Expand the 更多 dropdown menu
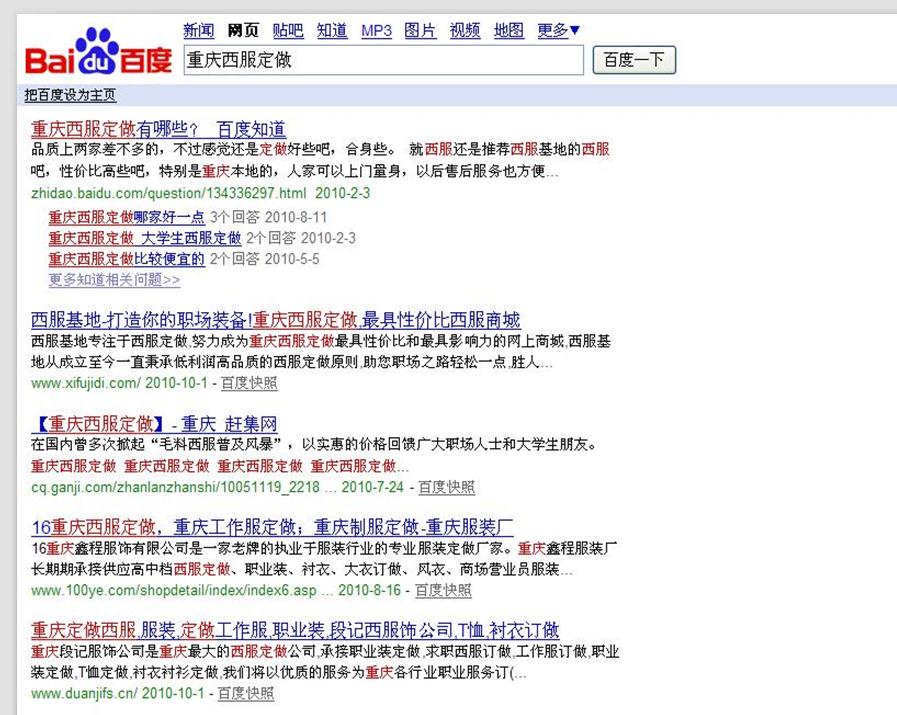 point(558,30)
